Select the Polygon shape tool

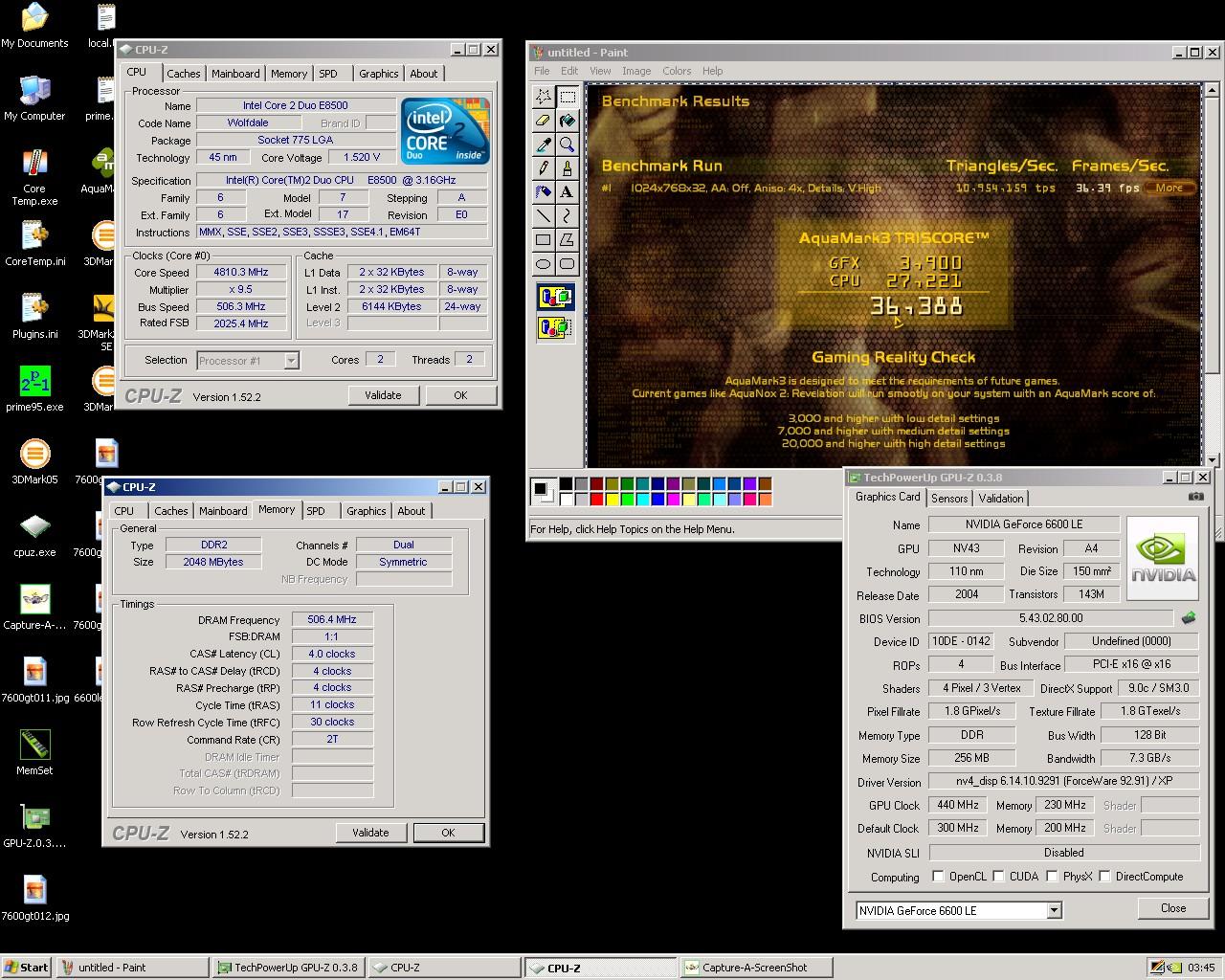568,240
